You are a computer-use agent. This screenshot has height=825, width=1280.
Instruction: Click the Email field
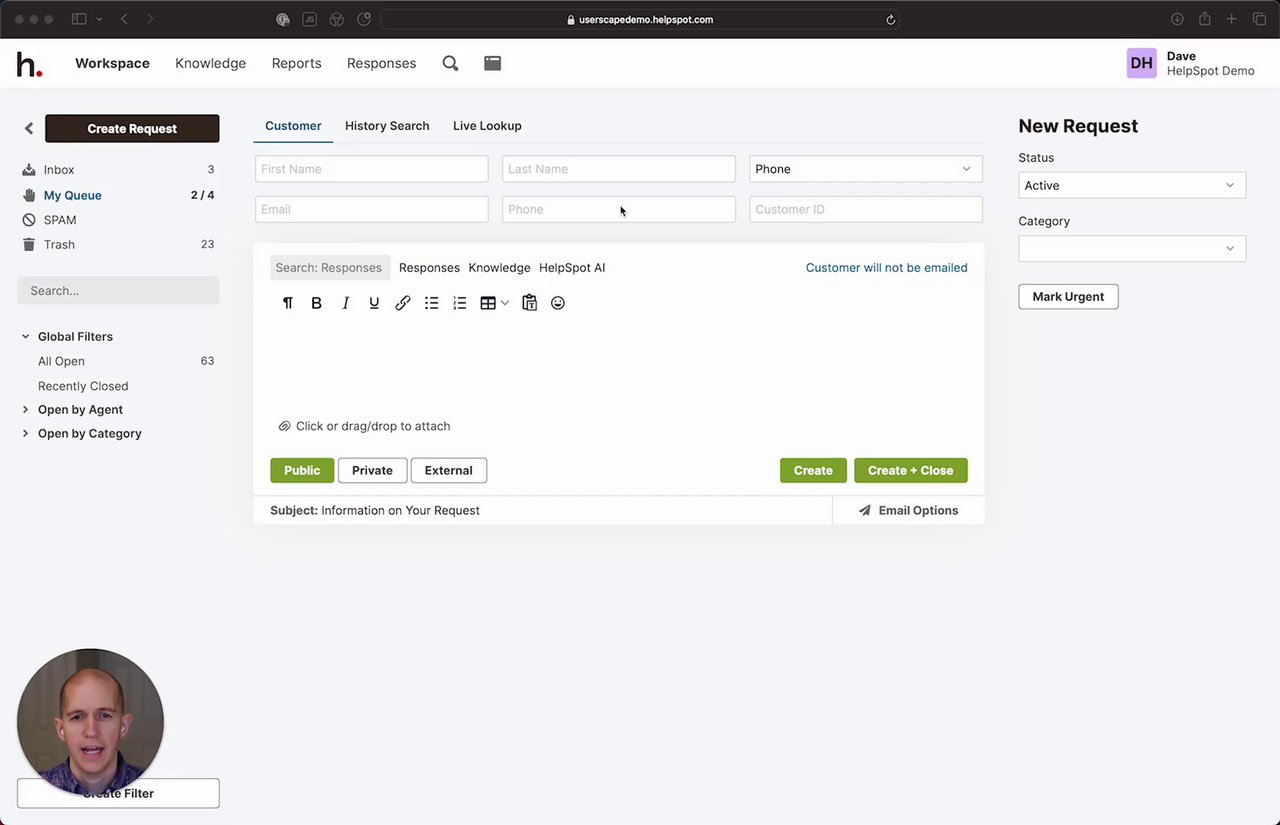click(372, 209)
